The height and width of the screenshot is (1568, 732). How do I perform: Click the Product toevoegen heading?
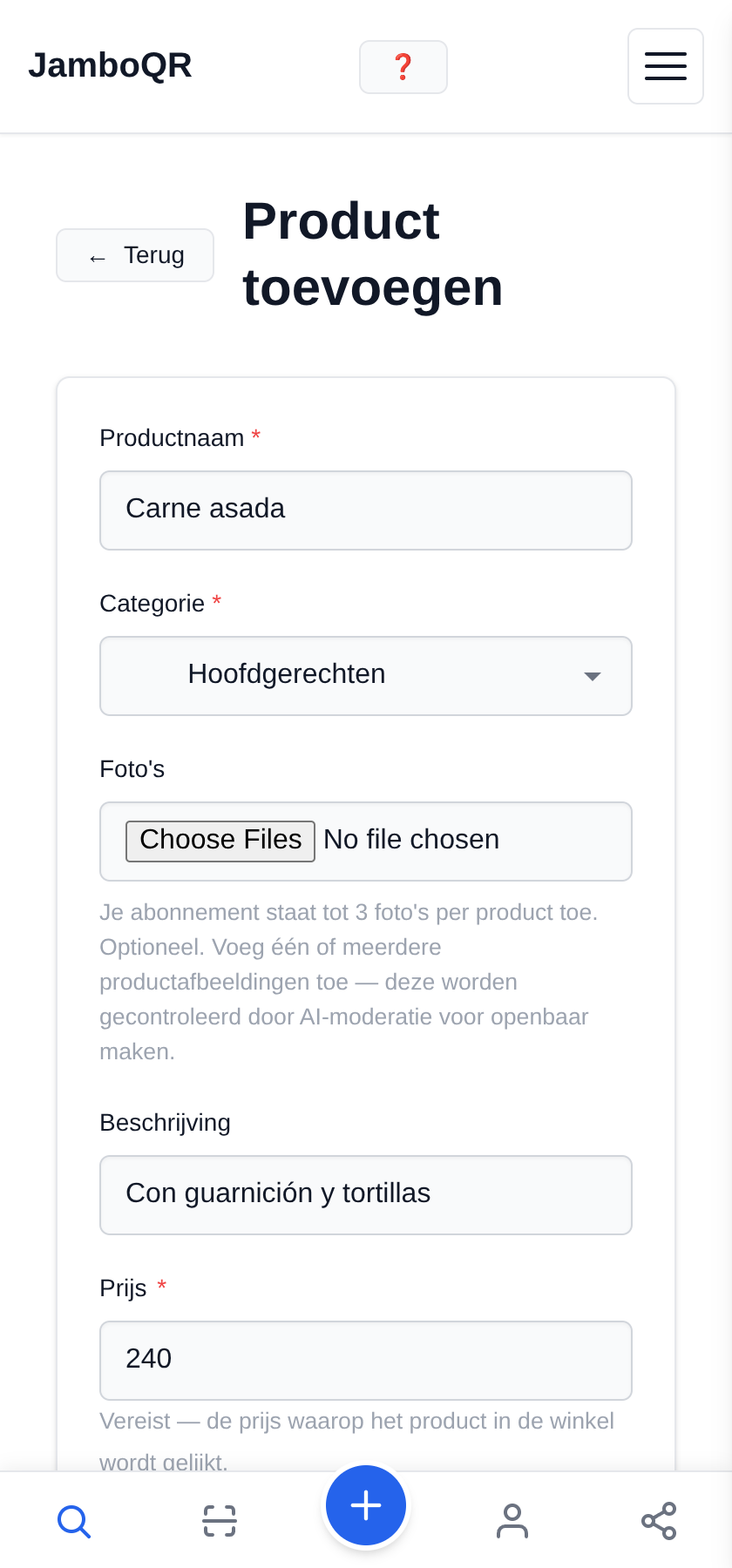(373, 254)
